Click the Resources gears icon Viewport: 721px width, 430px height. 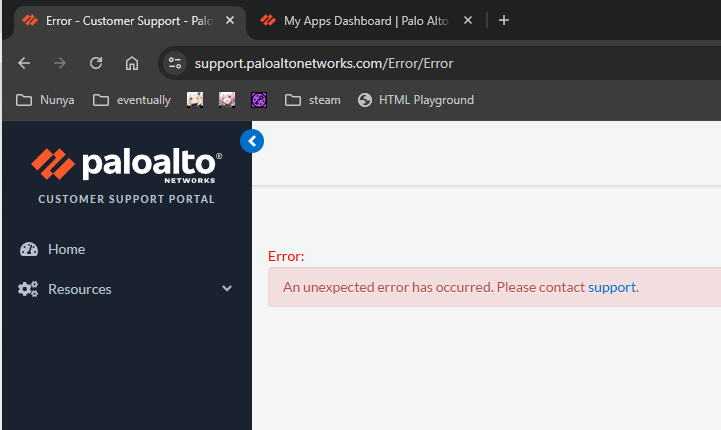tap(28, 289)
